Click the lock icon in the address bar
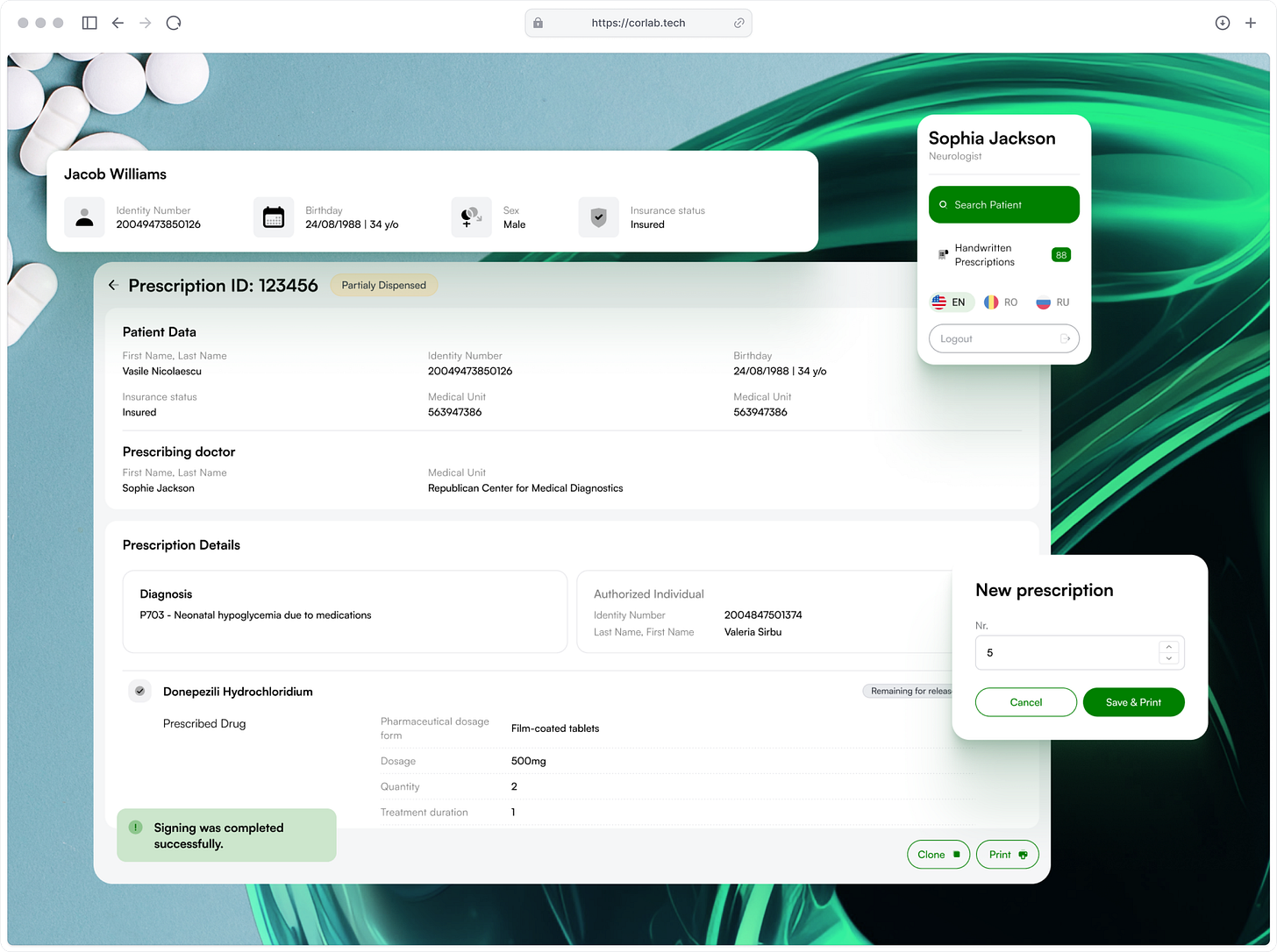The height and width of the screenshot is (952, 1277). click(539, 23)
